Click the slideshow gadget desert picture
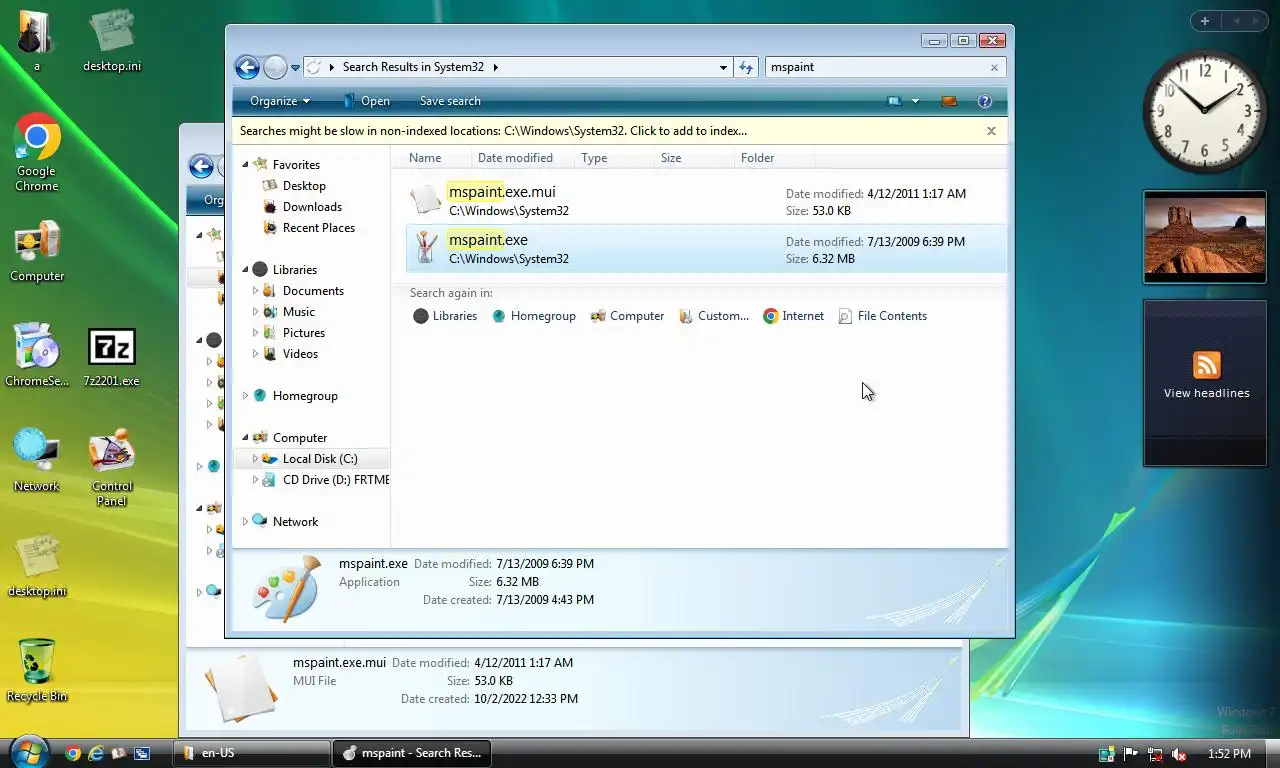This screenshot has height=768, width=1280. 1204,235
